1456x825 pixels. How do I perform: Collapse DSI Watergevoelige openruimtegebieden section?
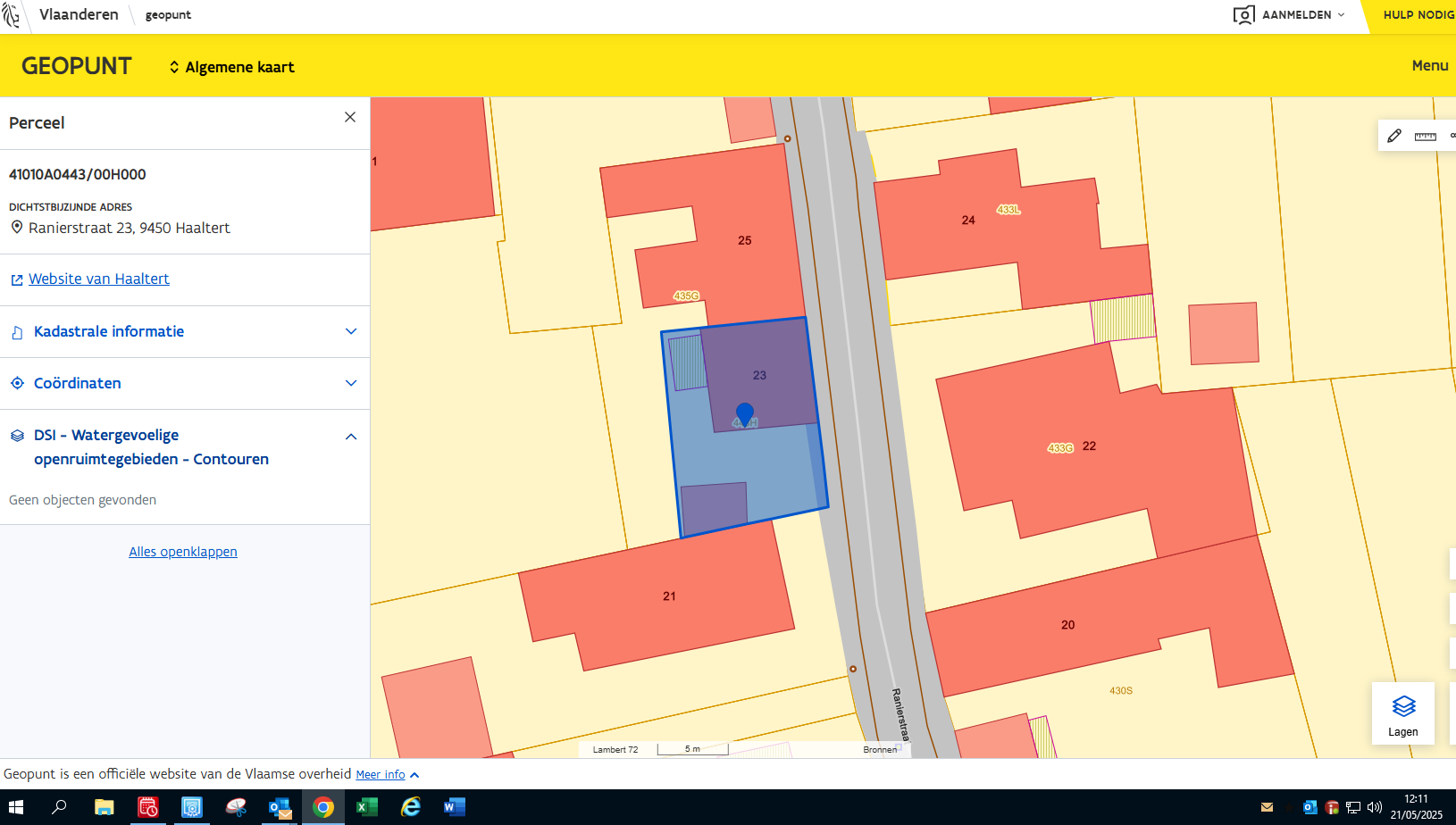click(x=351, y=437)
